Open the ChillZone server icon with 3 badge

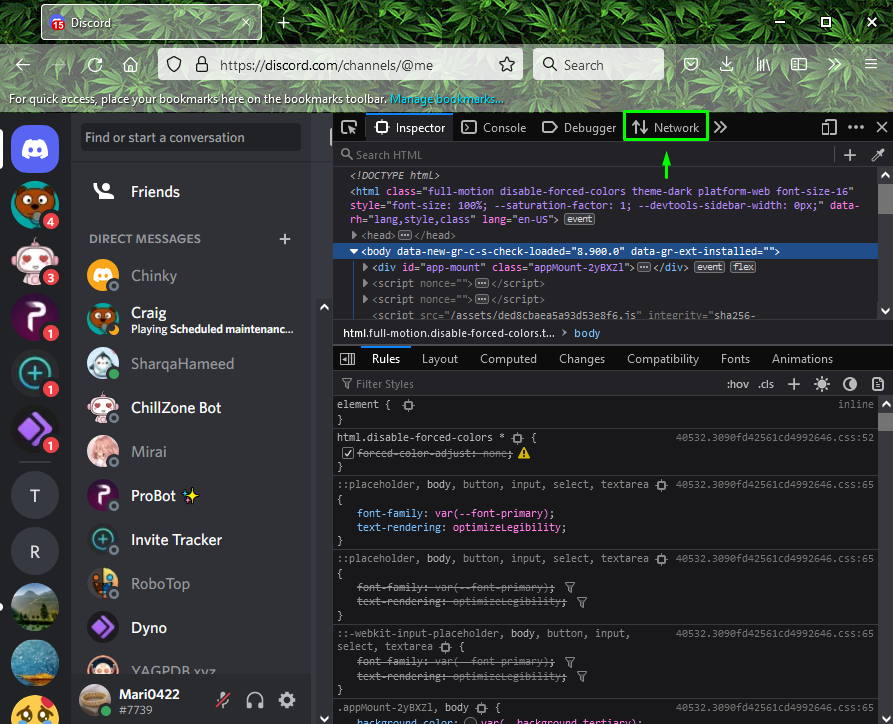(x=35, y=261)
